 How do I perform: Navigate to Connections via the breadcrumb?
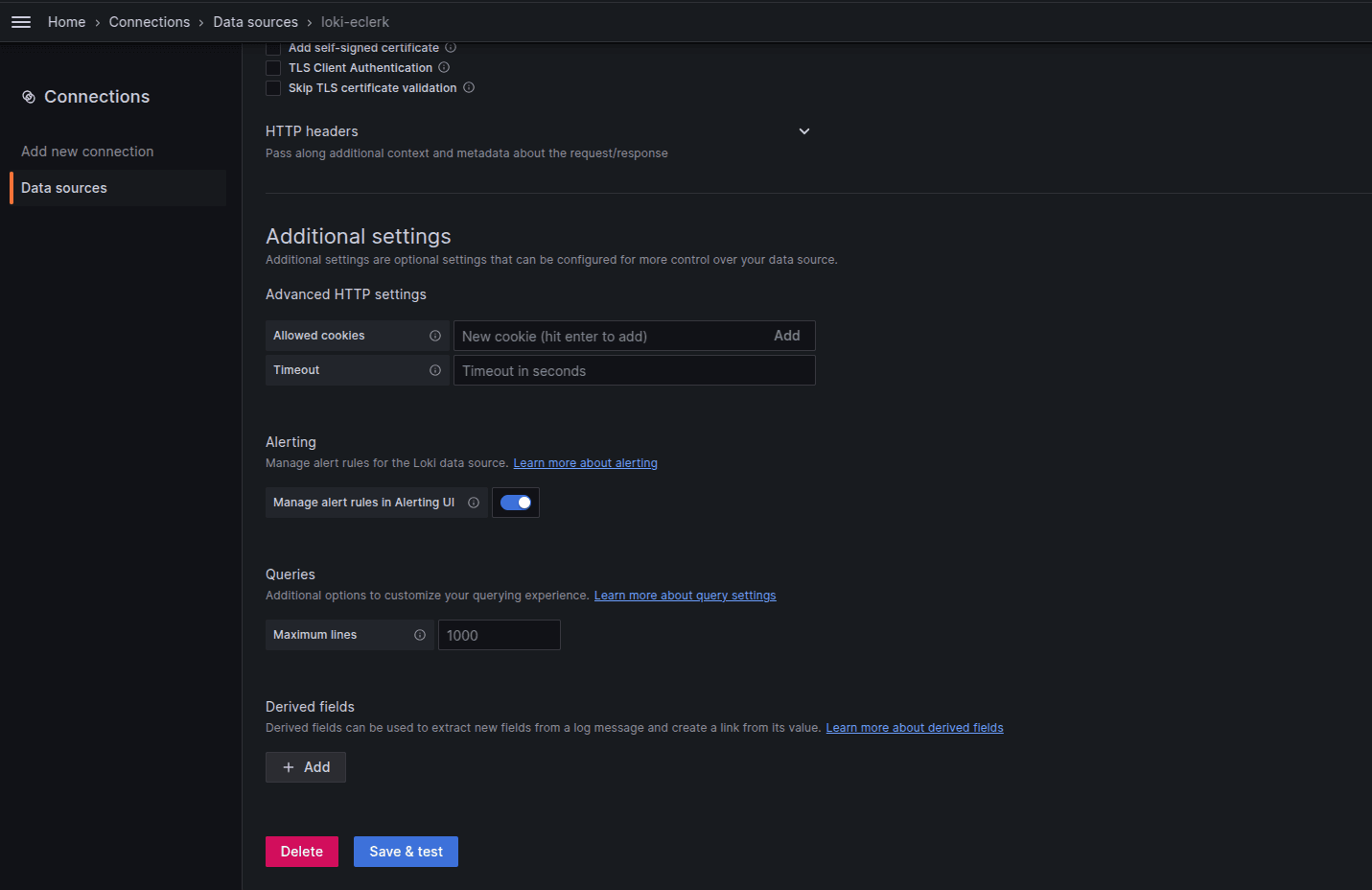coord(149,21)
